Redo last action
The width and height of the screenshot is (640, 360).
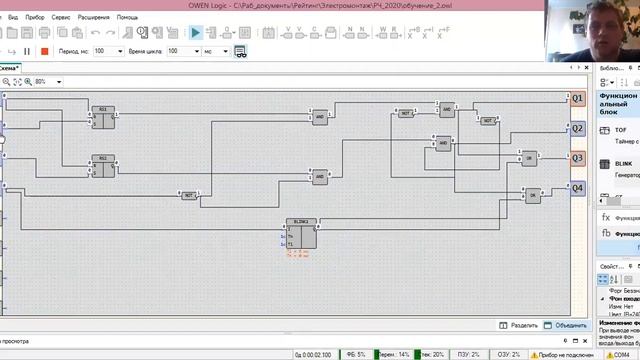tap(110, 33)
